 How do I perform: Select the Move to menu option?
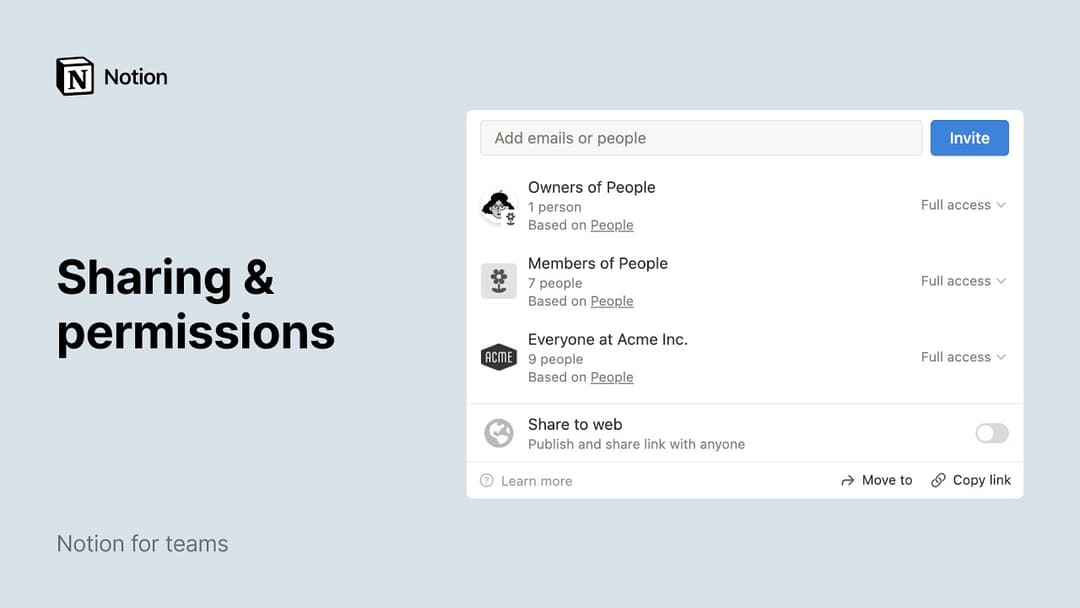click(886, 480)
